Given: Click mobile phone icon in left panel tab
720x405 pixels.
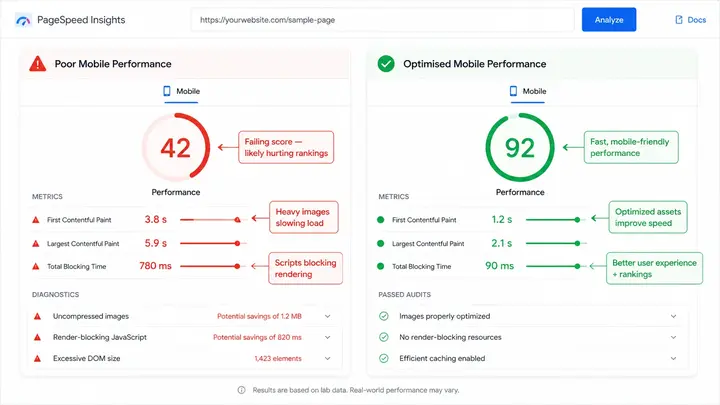Looking at the screenshot, I should pos(167,91).
